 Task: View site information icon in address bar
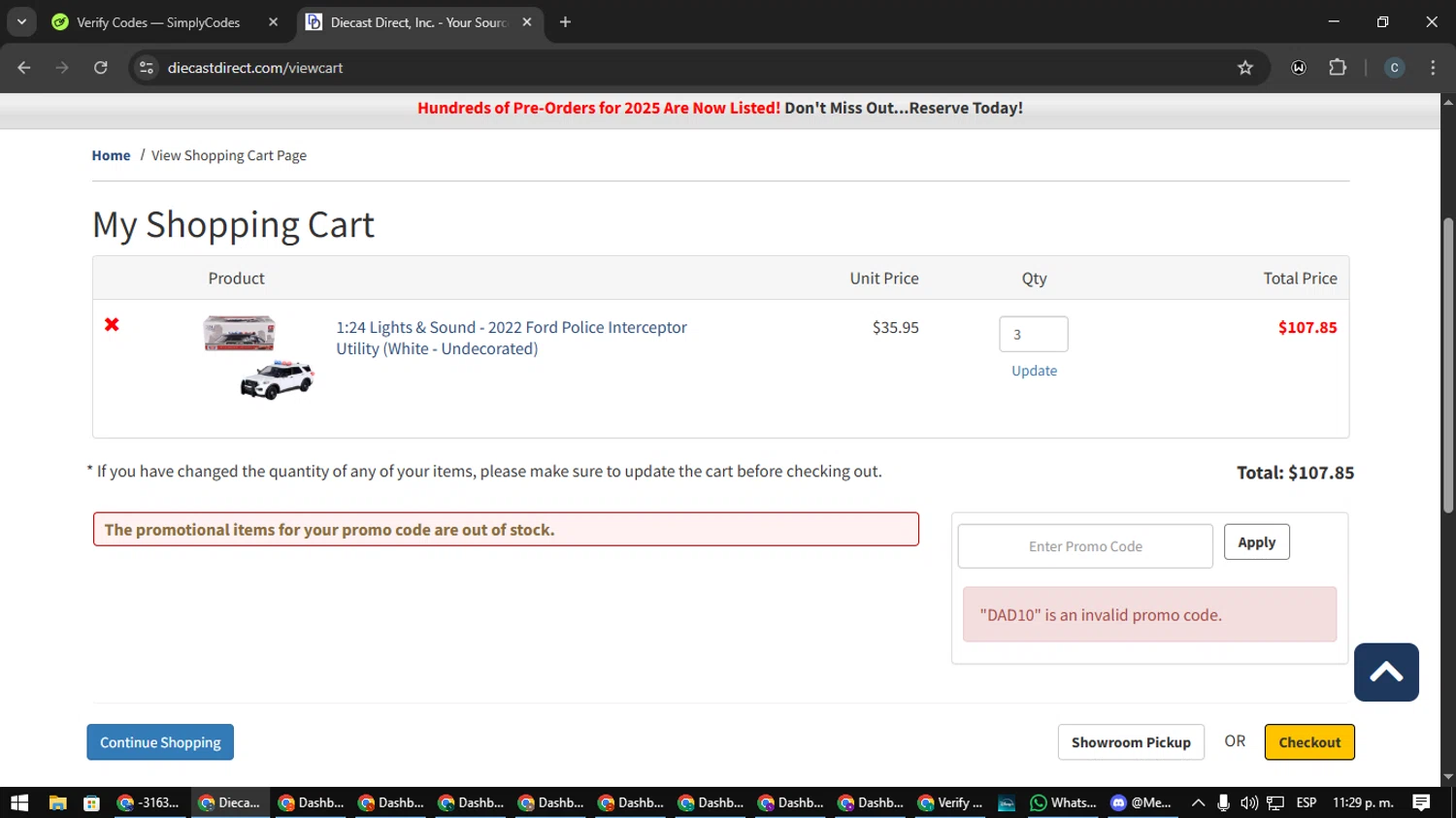(147, 68)
